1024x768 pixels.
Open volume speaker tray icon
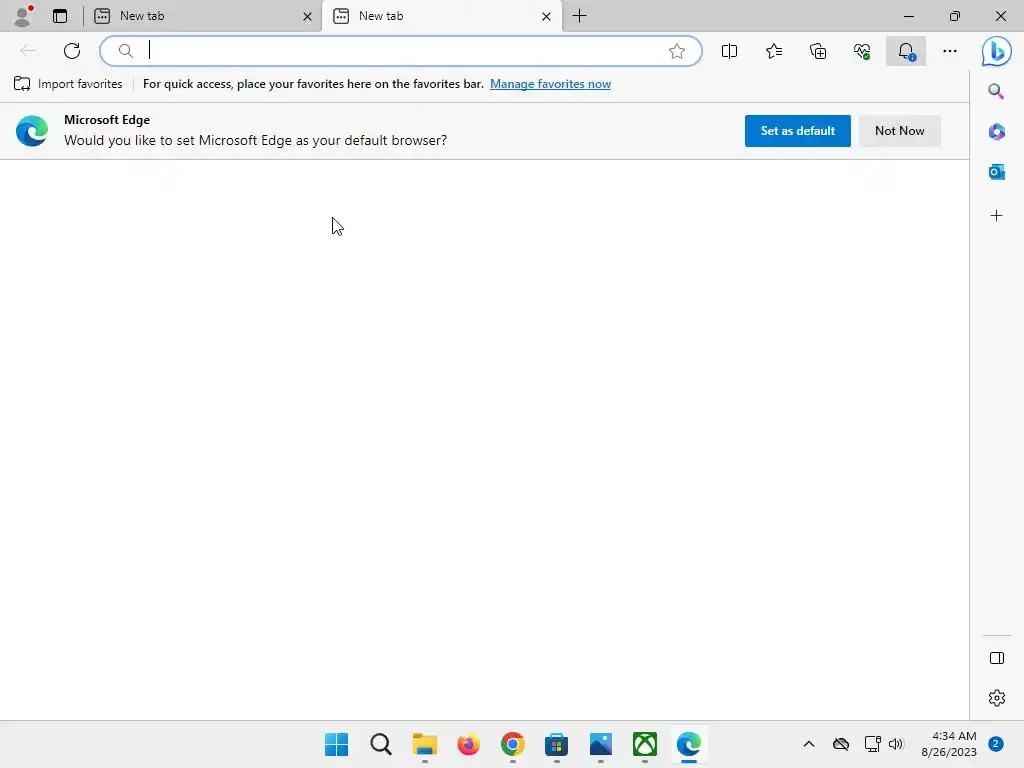[895, 744]
